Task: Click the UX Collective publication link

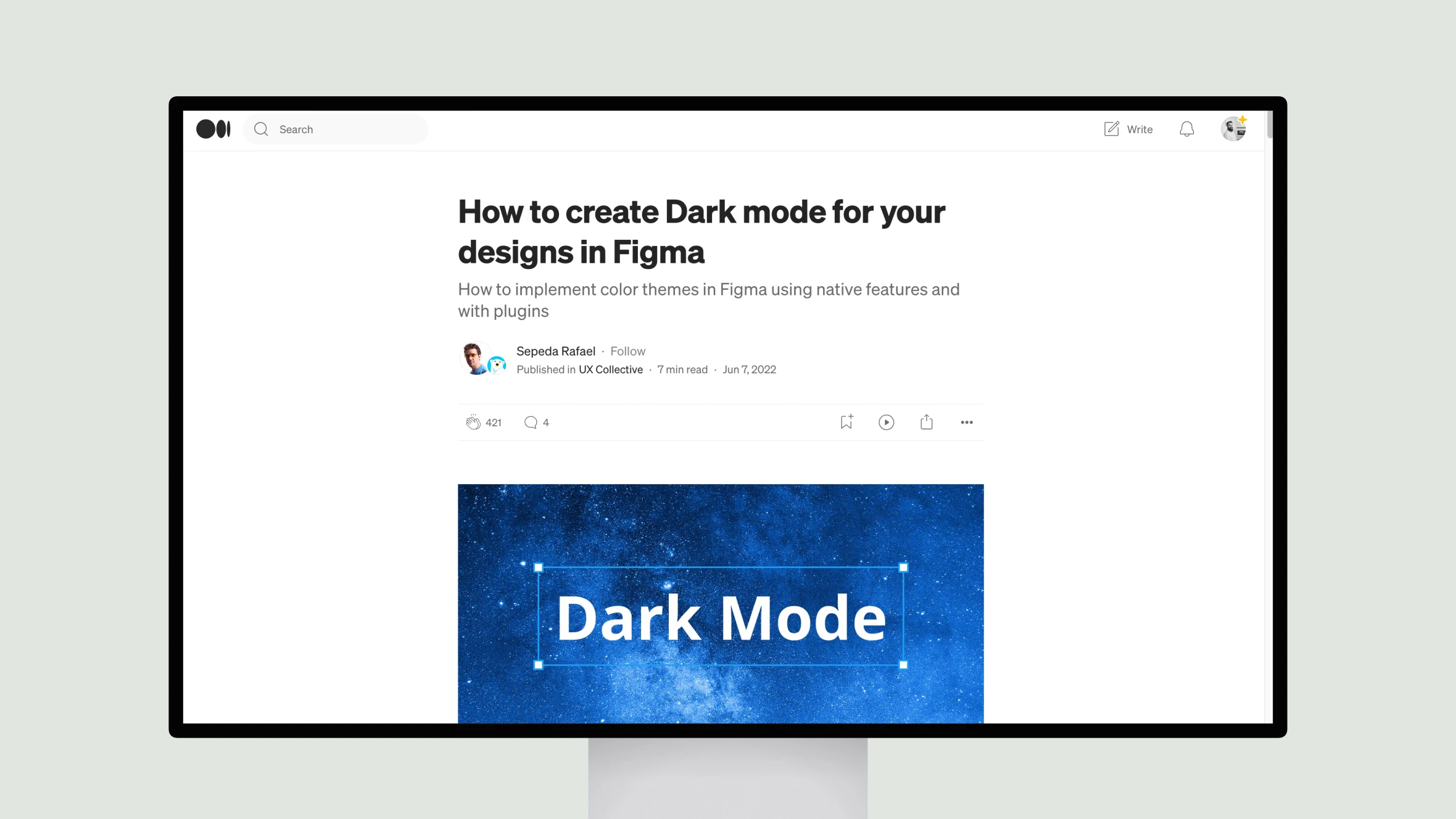Action: pos(611,369)
